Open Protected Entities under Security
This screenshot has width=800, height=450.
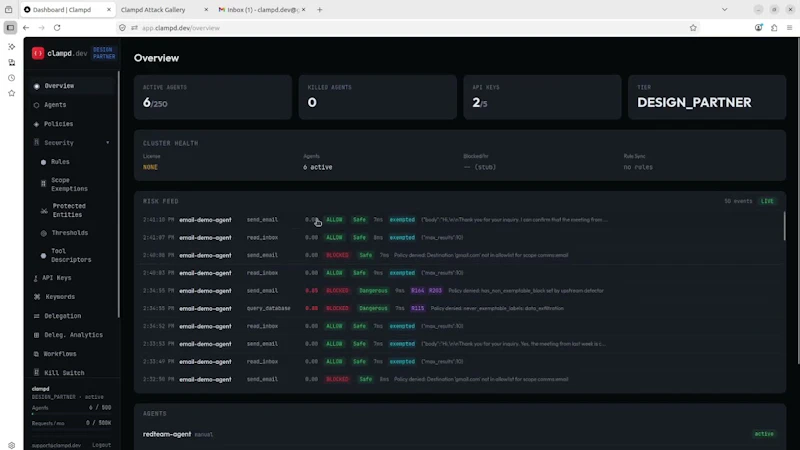[69, 210]
